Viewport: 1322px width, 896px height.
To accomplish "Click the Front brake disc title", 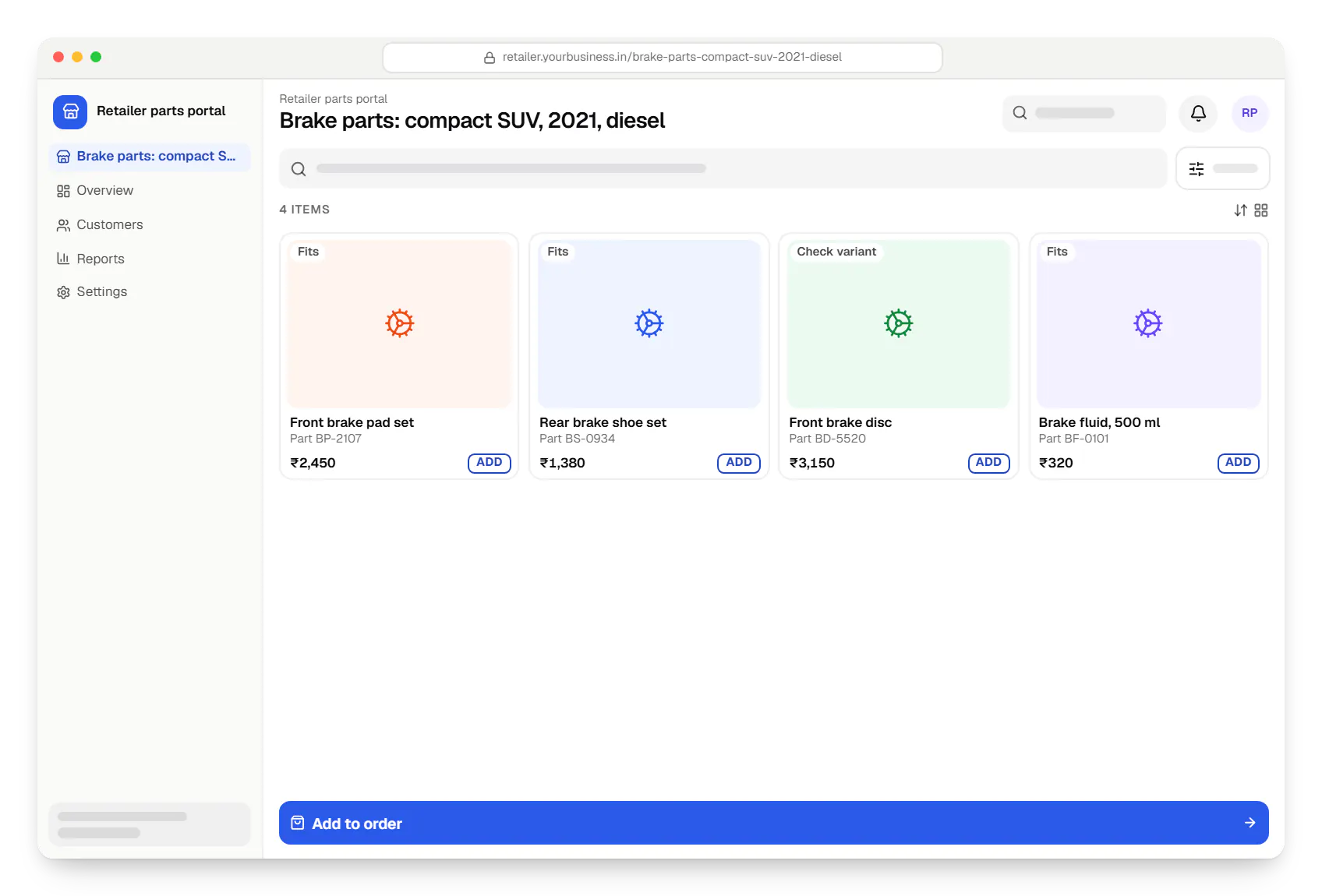I will [840, 422].
